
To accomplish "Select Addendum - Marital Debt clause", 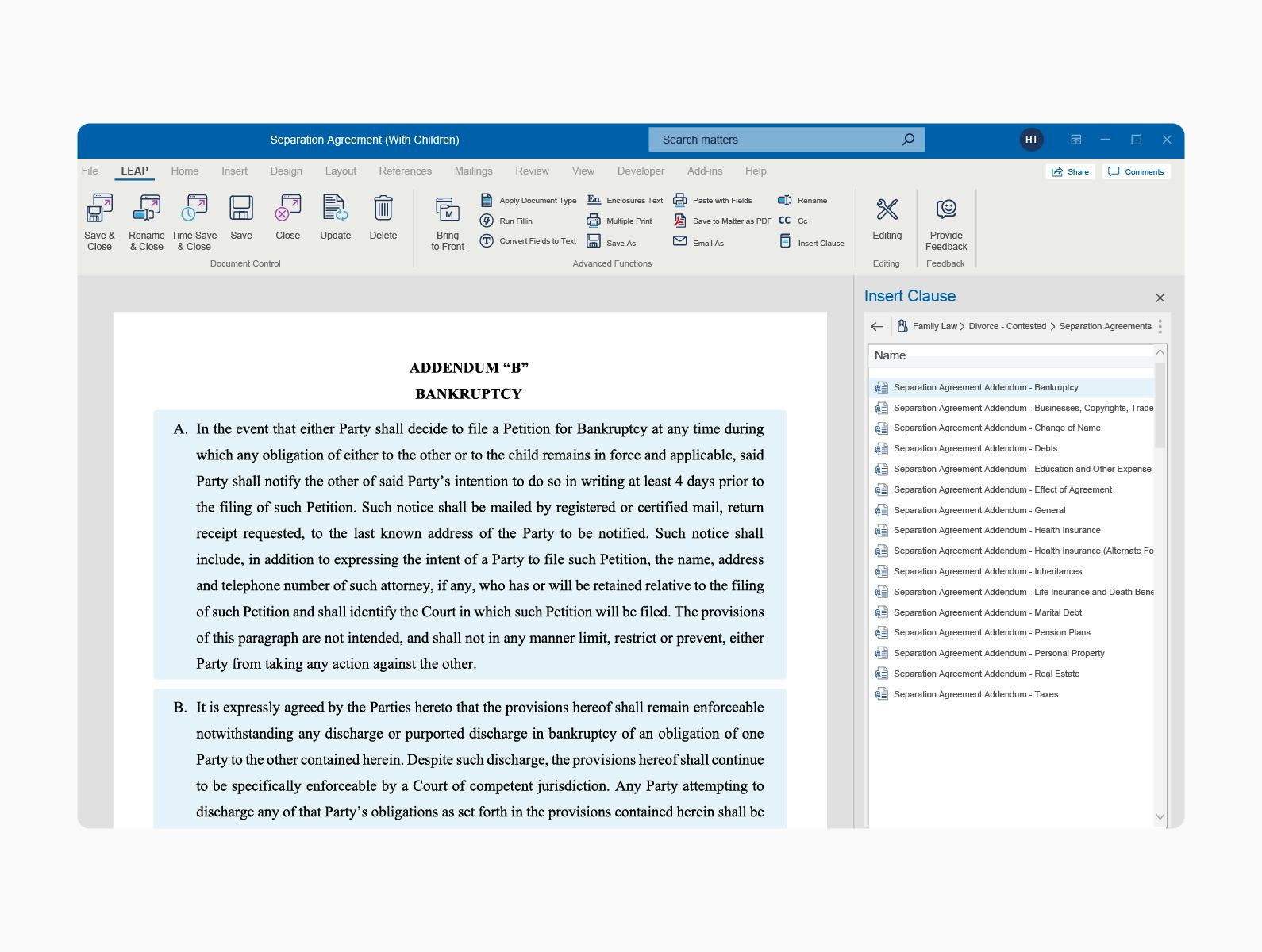I will pyautogui.click(x=1011, y=612).
